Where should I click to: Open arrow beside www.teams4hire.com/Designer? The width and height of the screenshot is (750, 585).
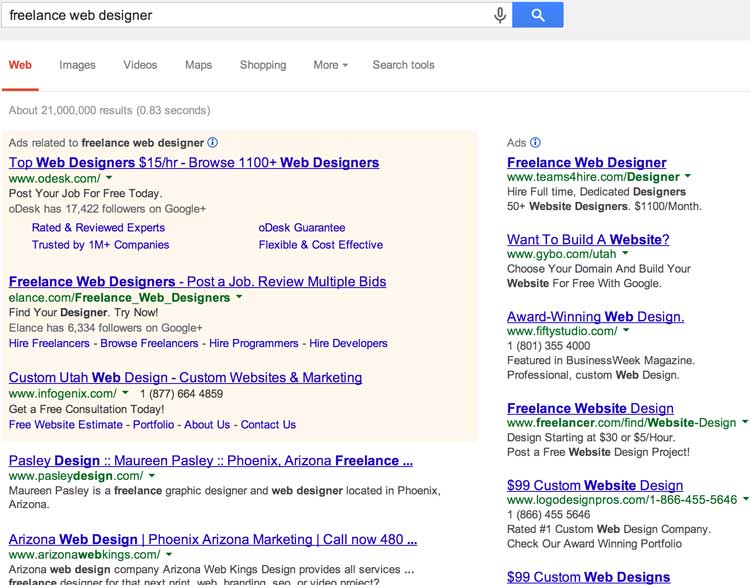point(688,178)
